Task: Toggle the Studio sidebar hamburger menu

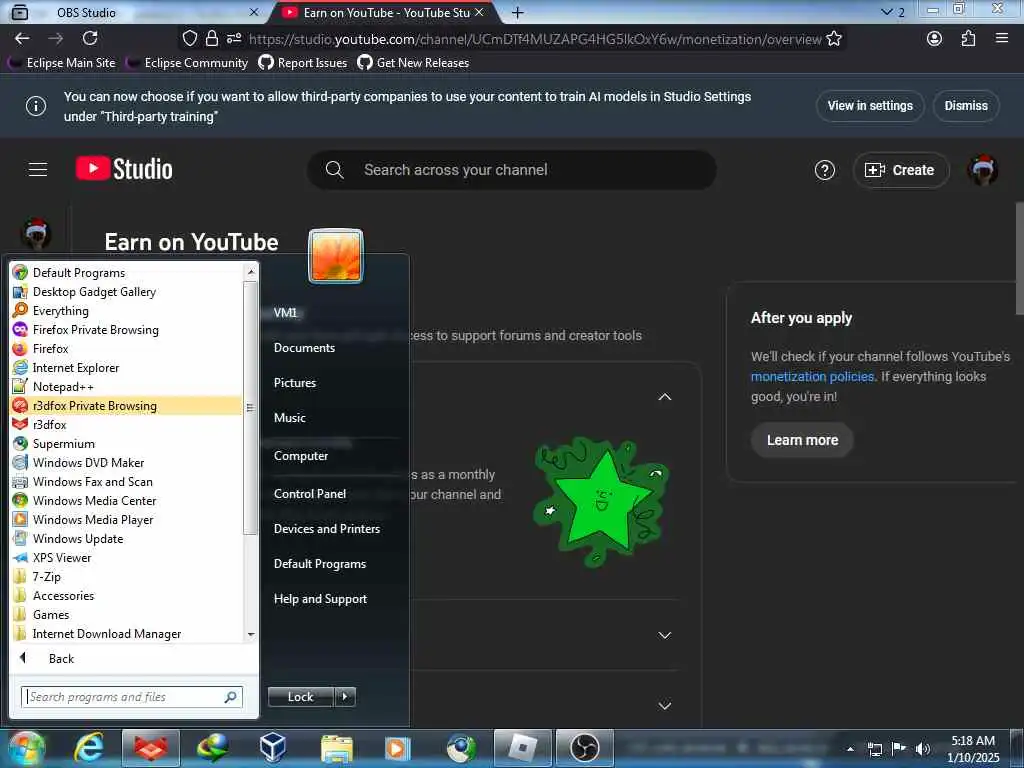Action: tap(38, 170)
